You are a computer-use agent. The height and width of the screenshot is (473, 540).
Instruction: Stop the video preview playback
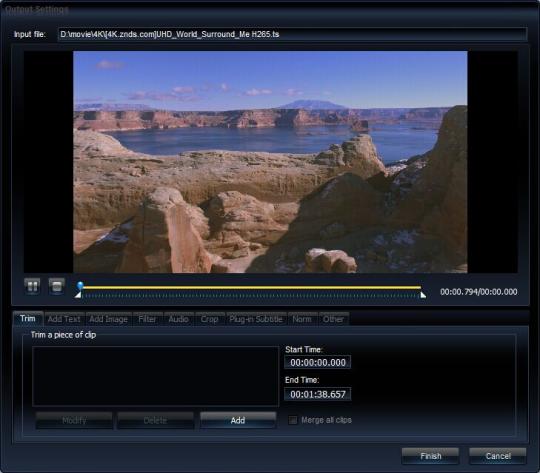[57, 286]
